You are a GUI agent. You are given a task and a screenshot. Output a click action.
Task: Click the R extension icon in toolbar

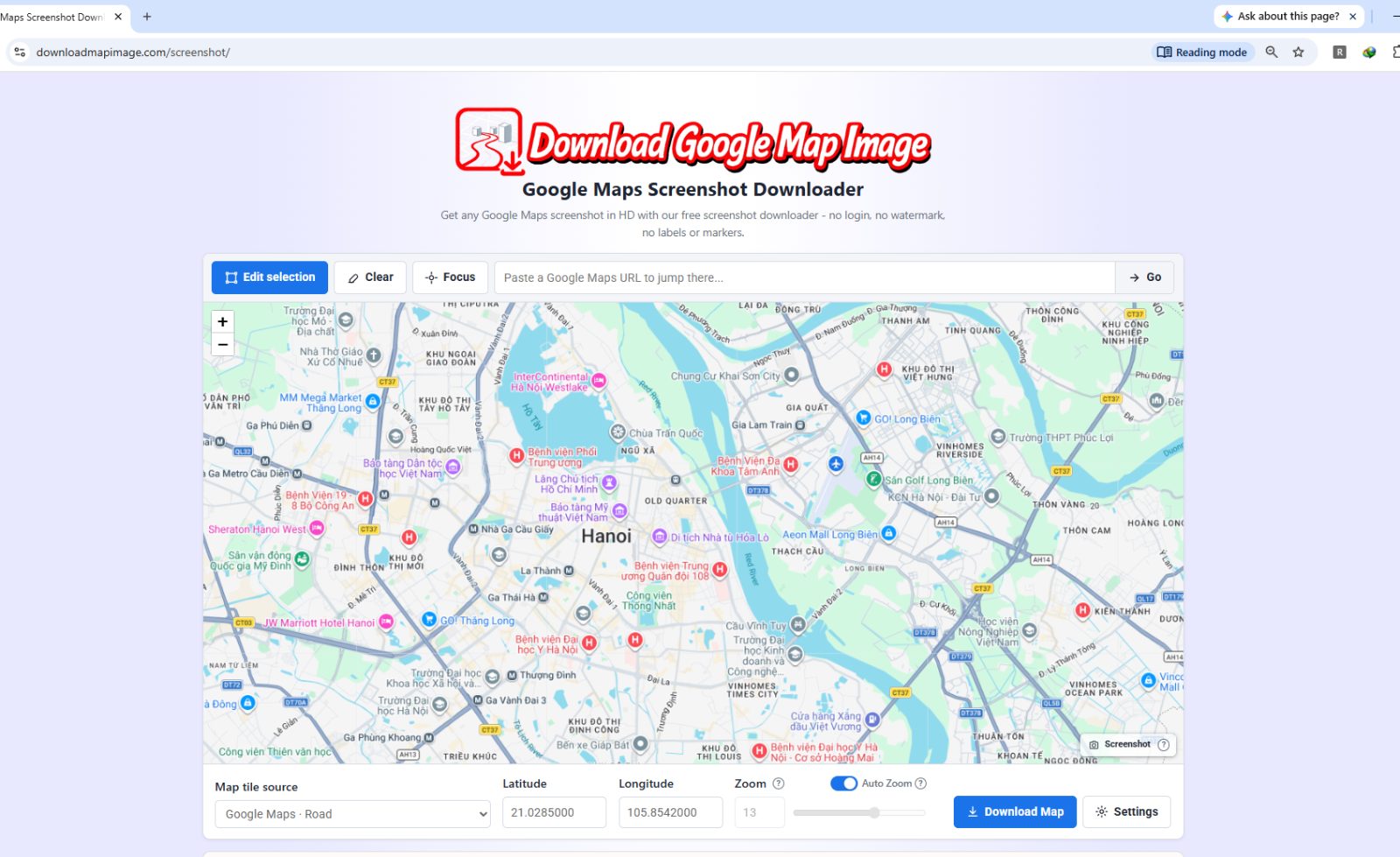pos(1339,53)
